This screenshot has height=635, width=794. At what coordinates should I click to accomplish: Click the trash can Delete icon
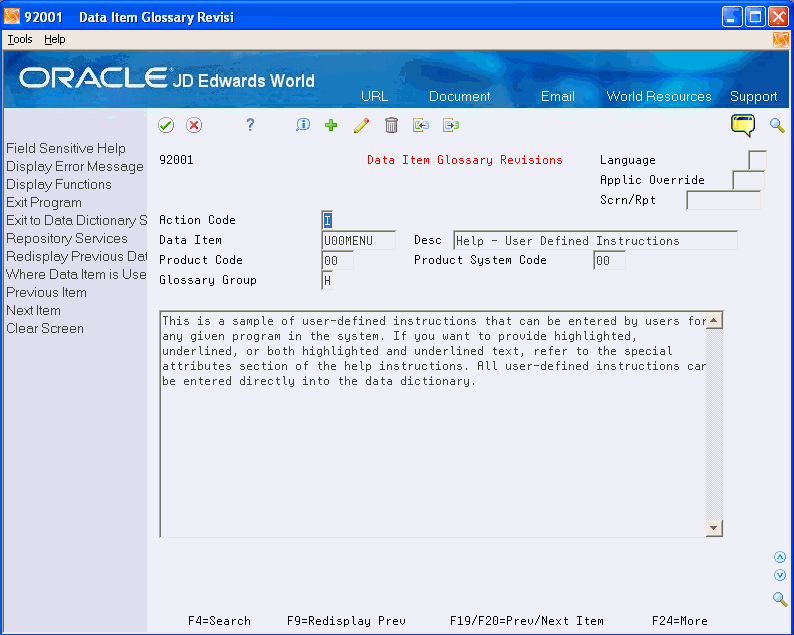pyautogui.click(x=391, y=125)
